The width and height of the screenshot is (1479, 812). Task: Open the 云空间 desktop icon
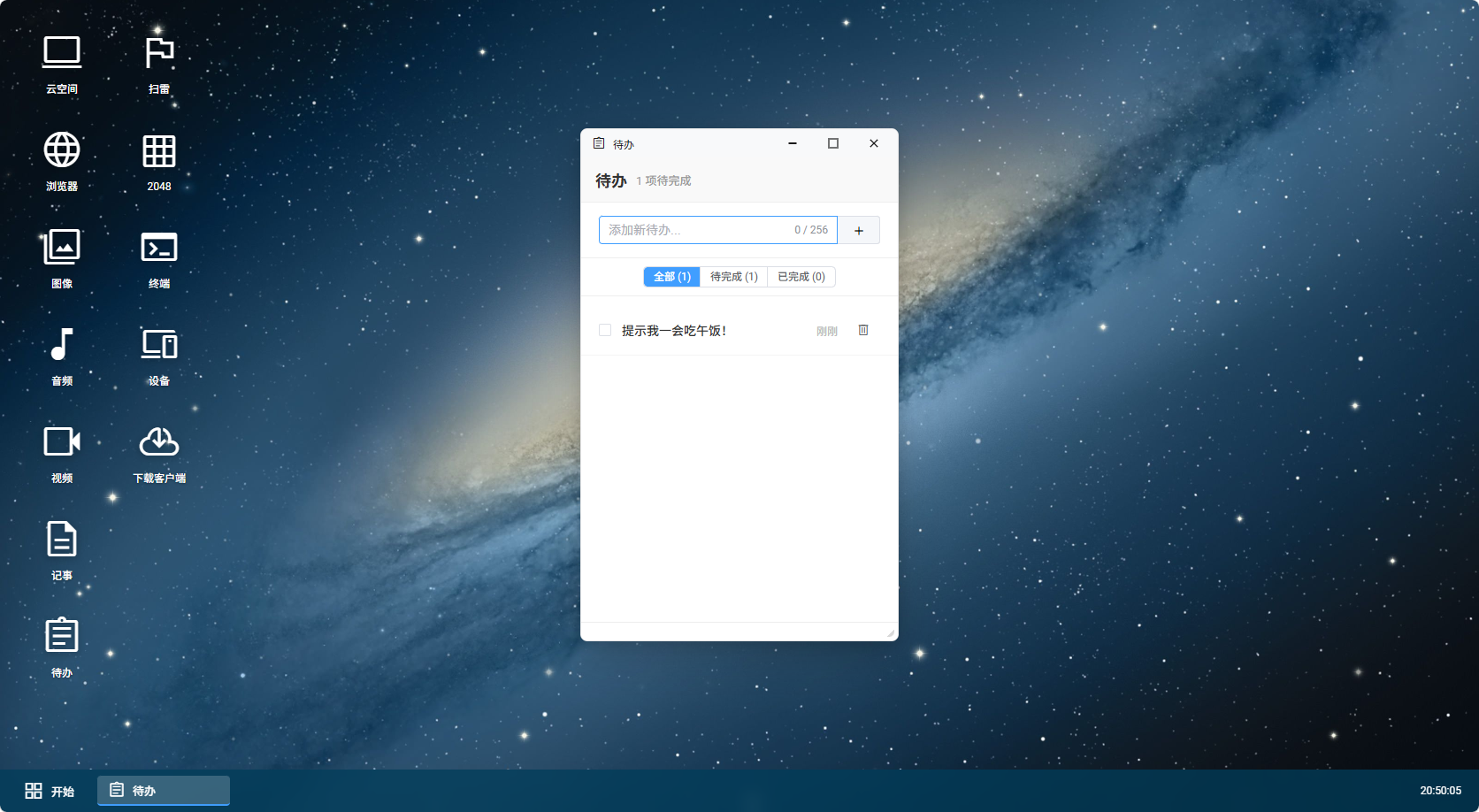pos(62,64)
